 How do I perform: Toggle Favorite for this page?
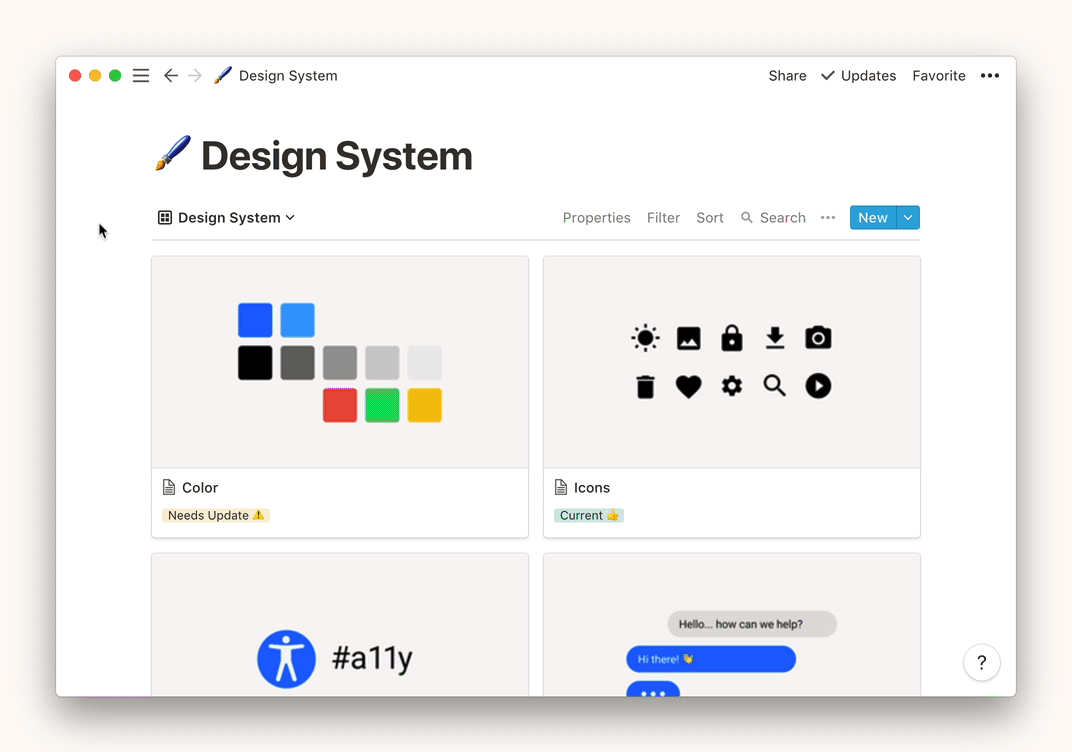click(x=938, y=76)
